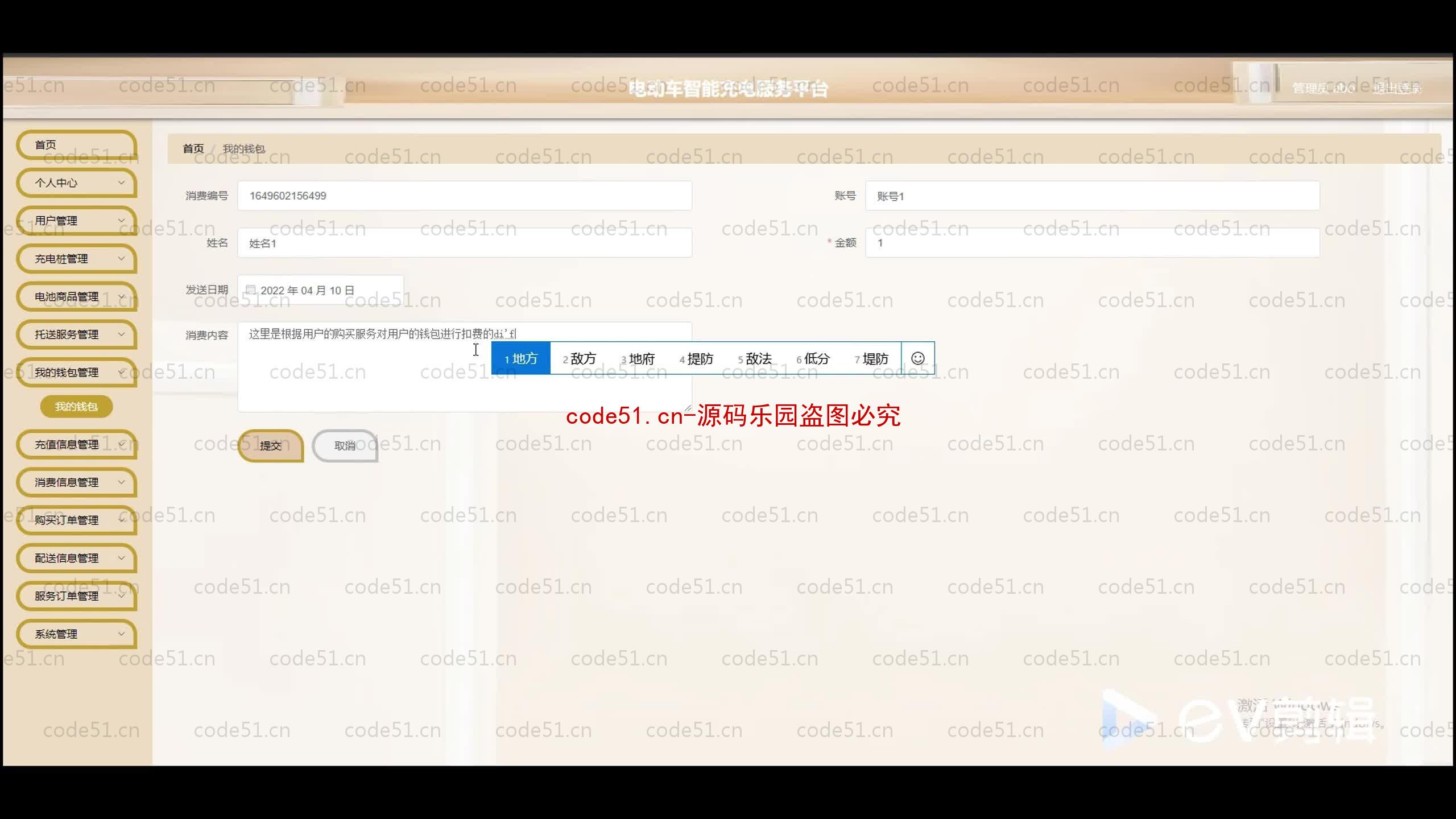This screenshot has width=1456, height=819.
Task: Open the 服务订单管理 sidebar menu
Action: coord(77,596)
